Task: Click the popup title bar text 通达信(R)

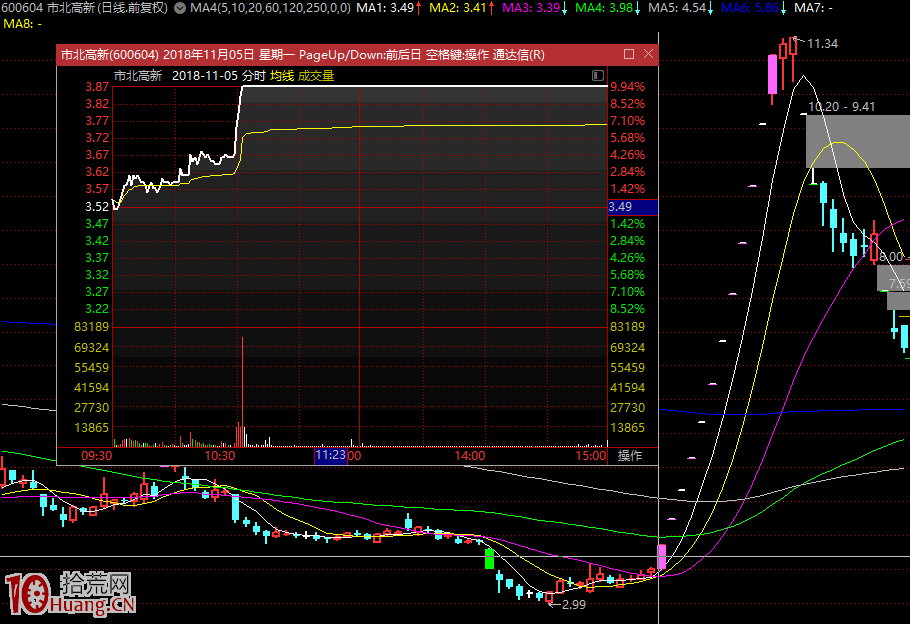Action: point(518,55)
